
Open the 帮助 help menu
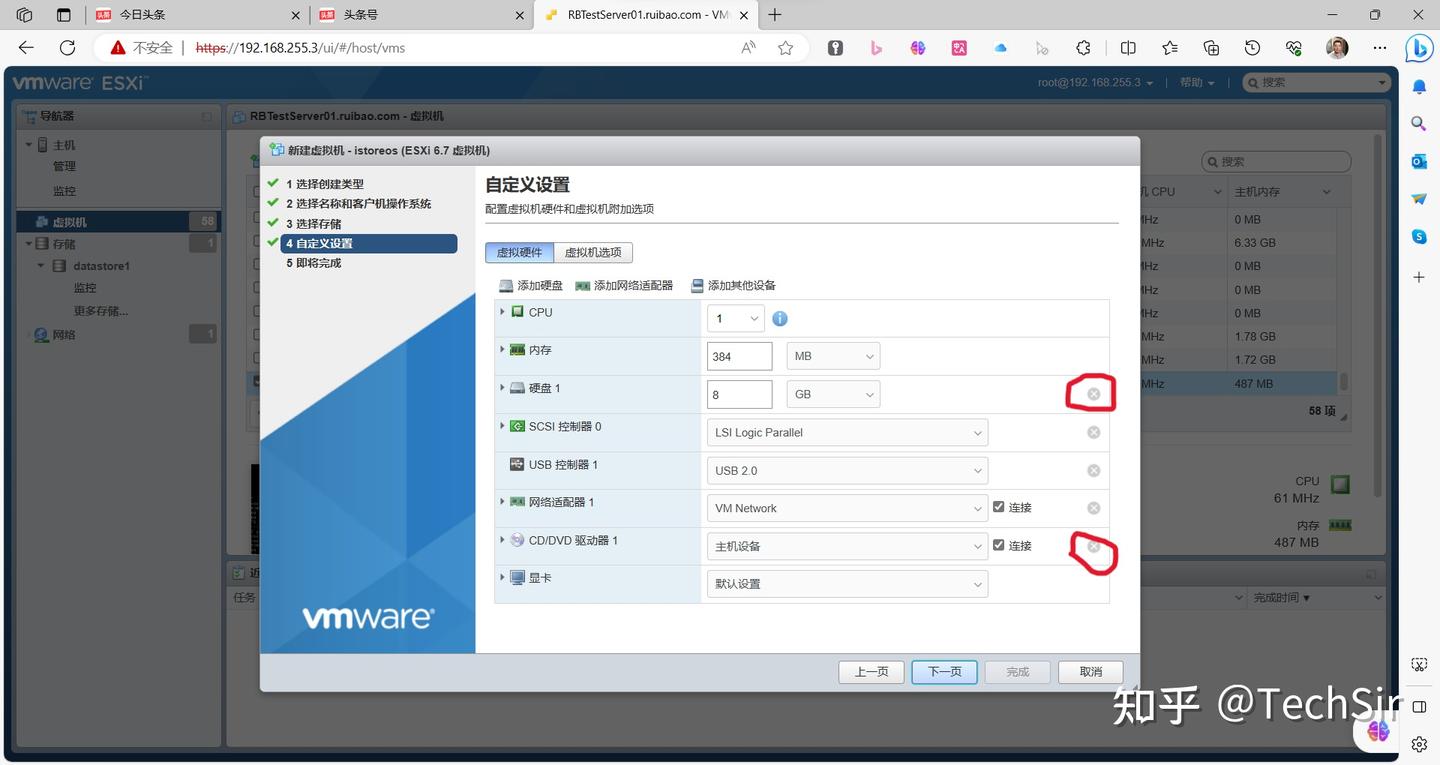pyautogui.click(x=1197, y=83)
